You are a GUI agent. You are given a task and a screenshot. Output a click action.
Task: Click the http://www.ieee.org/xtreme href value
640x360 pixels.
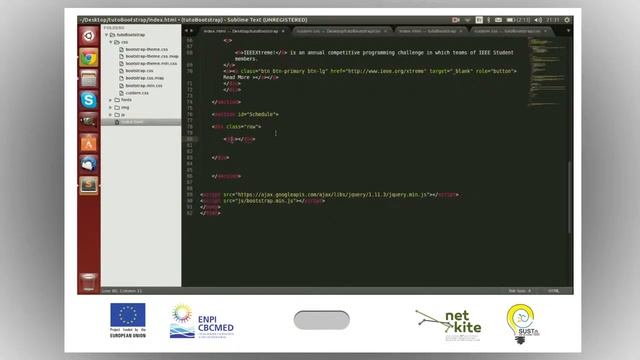[386, 71]
